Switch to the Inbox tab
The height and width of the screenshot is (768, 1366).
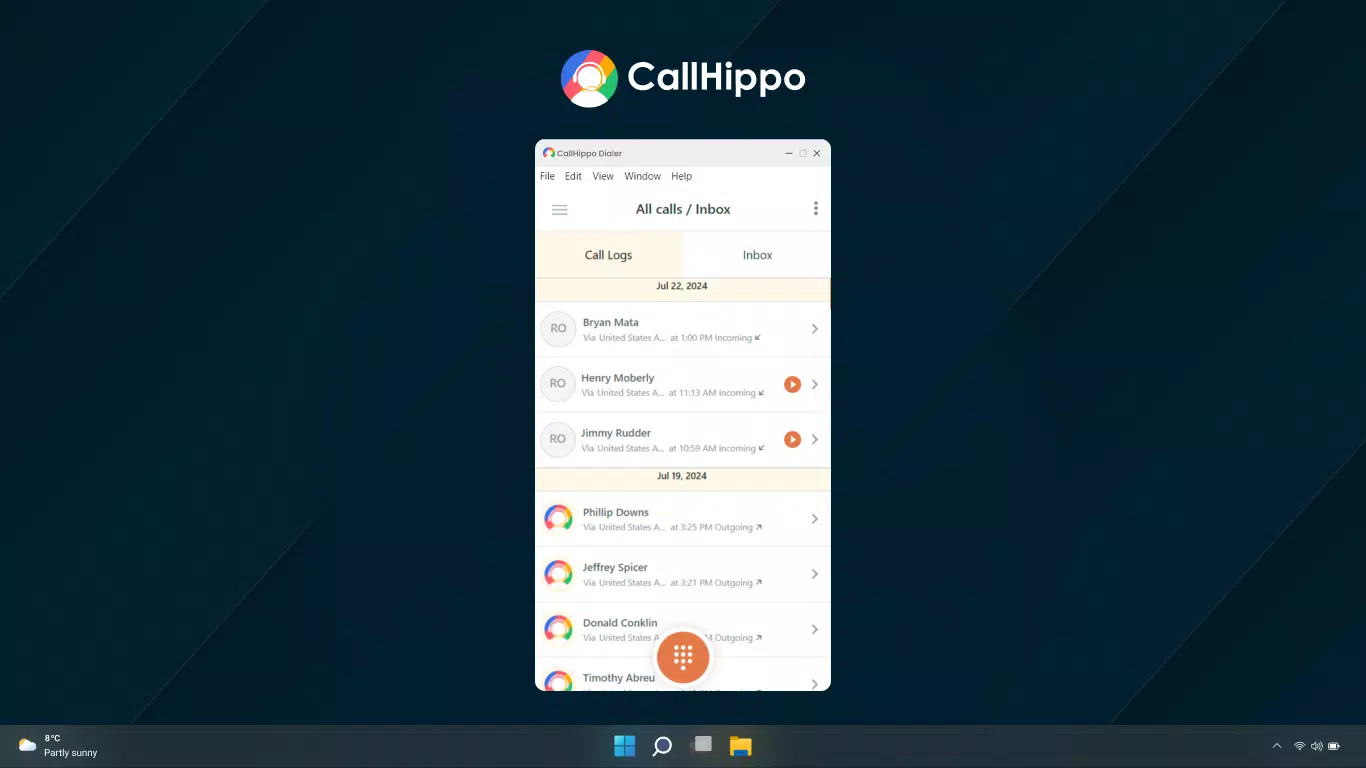pyautogui.click(x=757, y=255)
